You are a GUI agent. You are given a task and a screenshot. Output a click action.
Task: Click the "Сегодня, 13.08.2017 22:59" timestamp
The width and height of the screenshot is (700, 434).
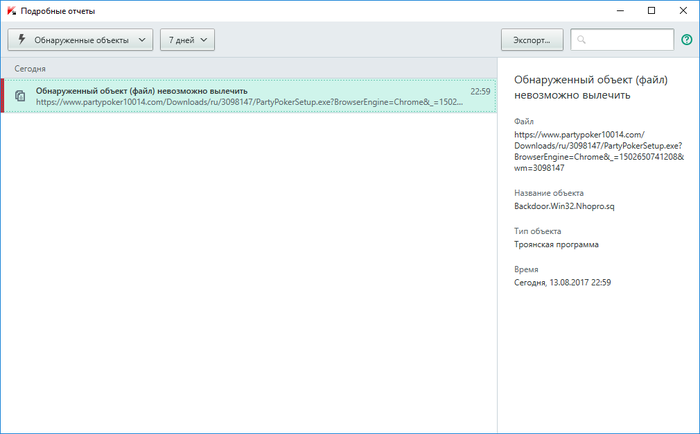pos(562,283)
